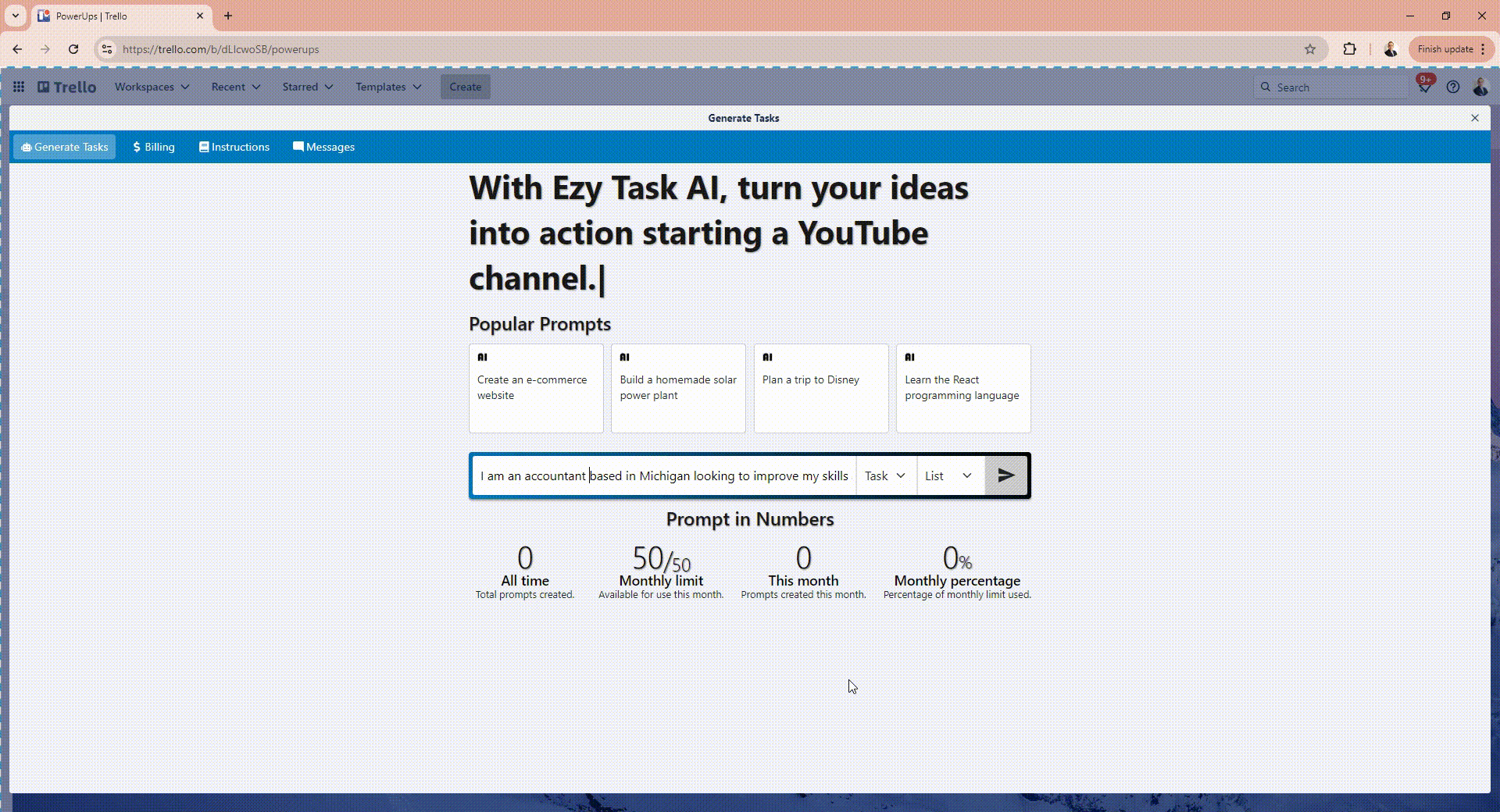Close the PowerUps Trello browser tab

pyautogui.click(x=200, y=16)
